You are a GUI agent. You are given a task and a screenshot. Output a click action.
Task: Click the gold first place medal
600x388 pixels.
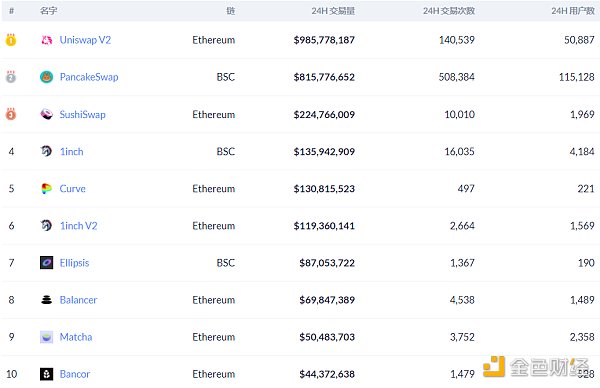(x=11, y=40)
